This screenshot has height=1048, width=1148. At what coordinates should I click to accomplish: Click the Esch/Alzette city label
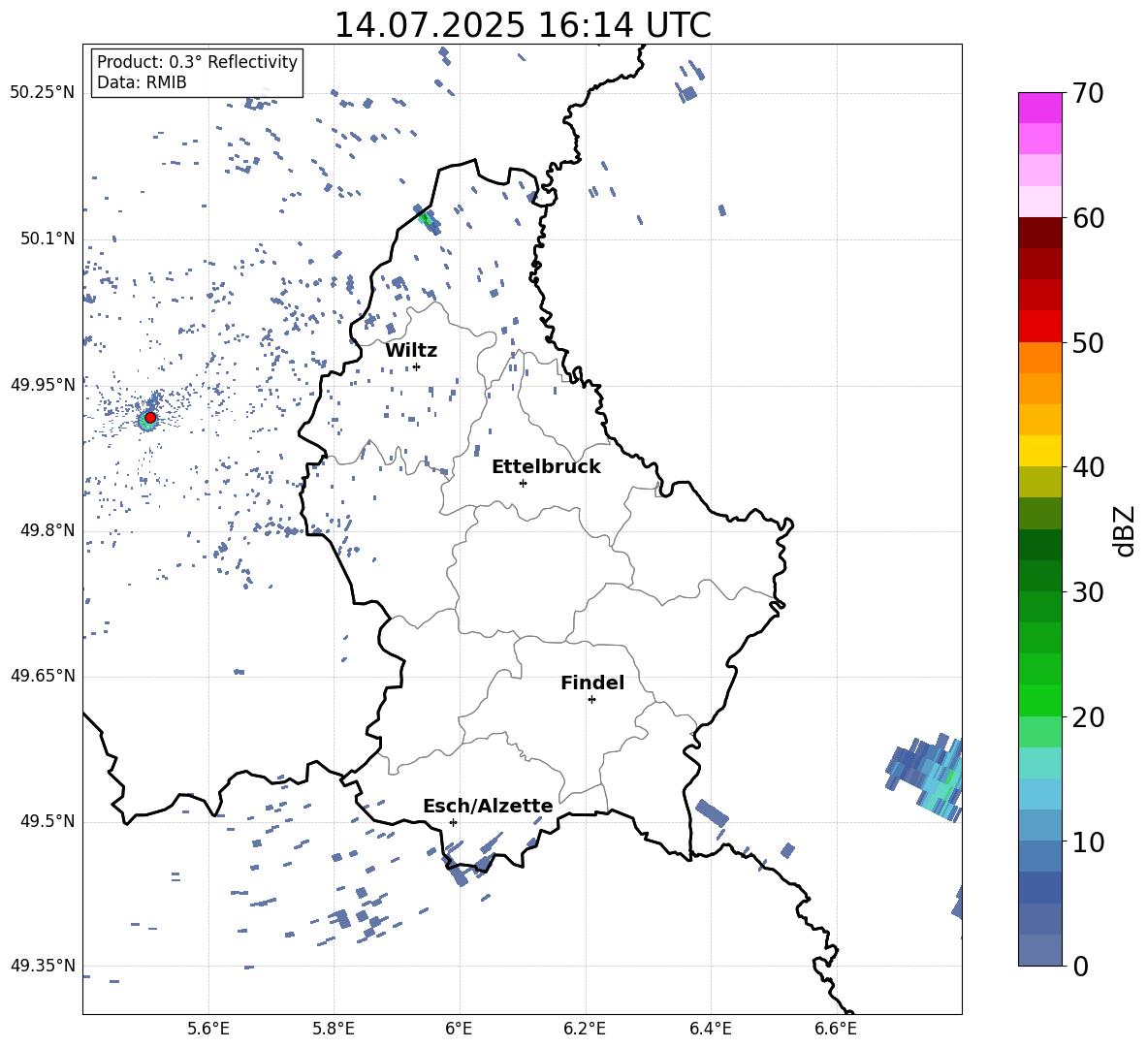(488, 807)
